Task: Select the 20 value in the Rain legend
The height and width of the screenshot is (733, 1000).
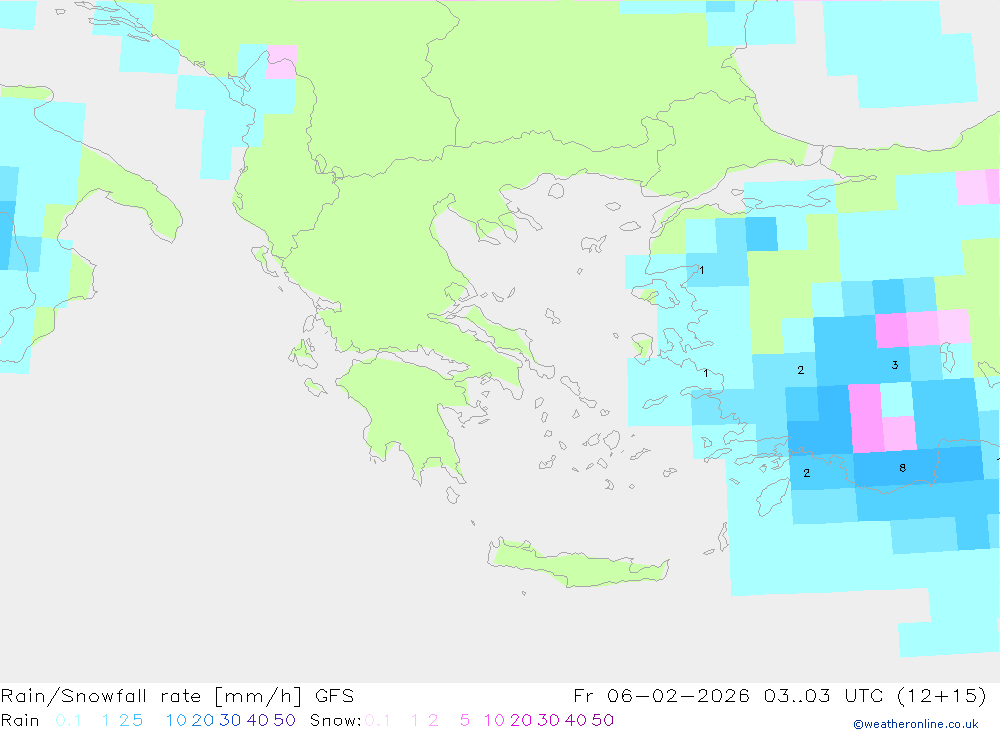Action: point(203,720)
